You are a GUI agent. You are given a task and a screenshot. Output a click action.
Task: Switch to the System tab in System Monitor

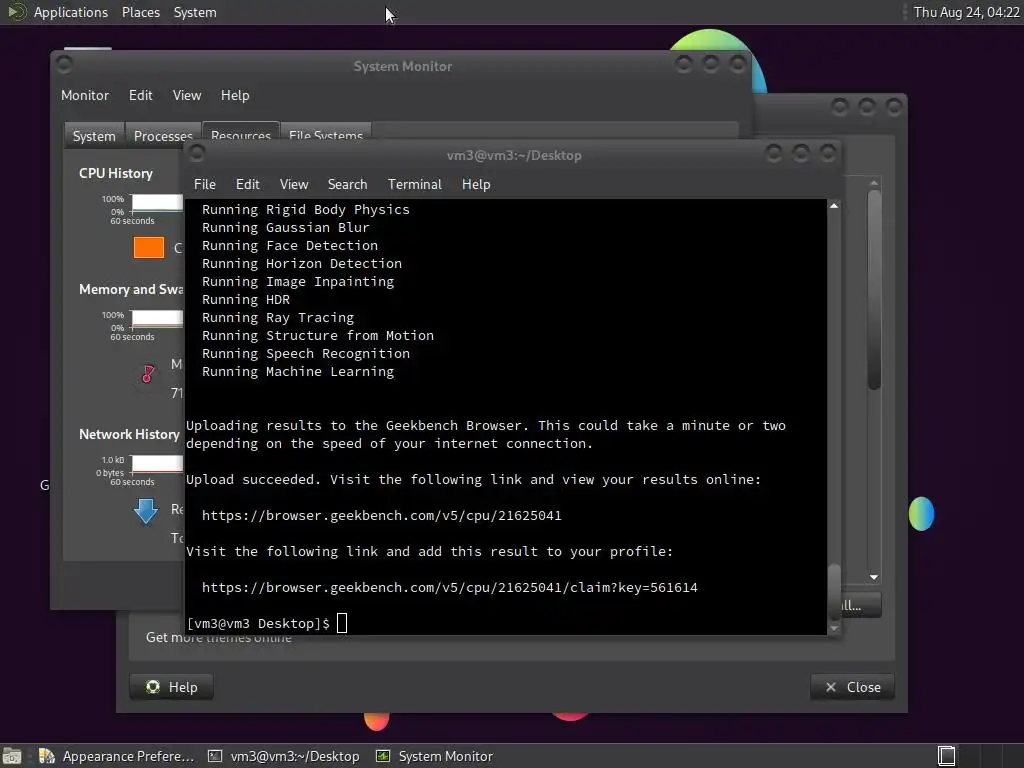click(94, 136)
